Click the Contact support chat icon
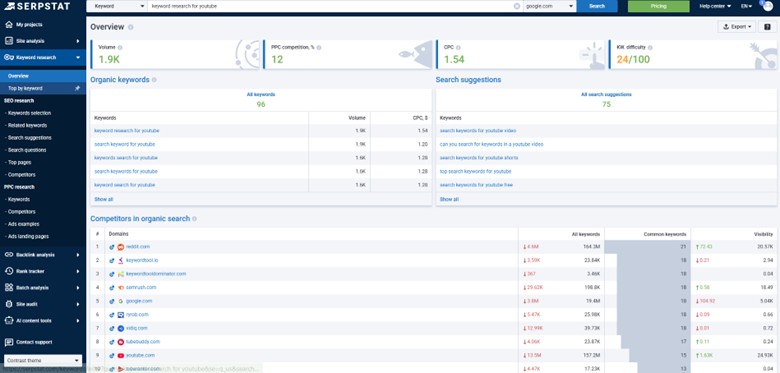780x373 pixels. [9, 342]
